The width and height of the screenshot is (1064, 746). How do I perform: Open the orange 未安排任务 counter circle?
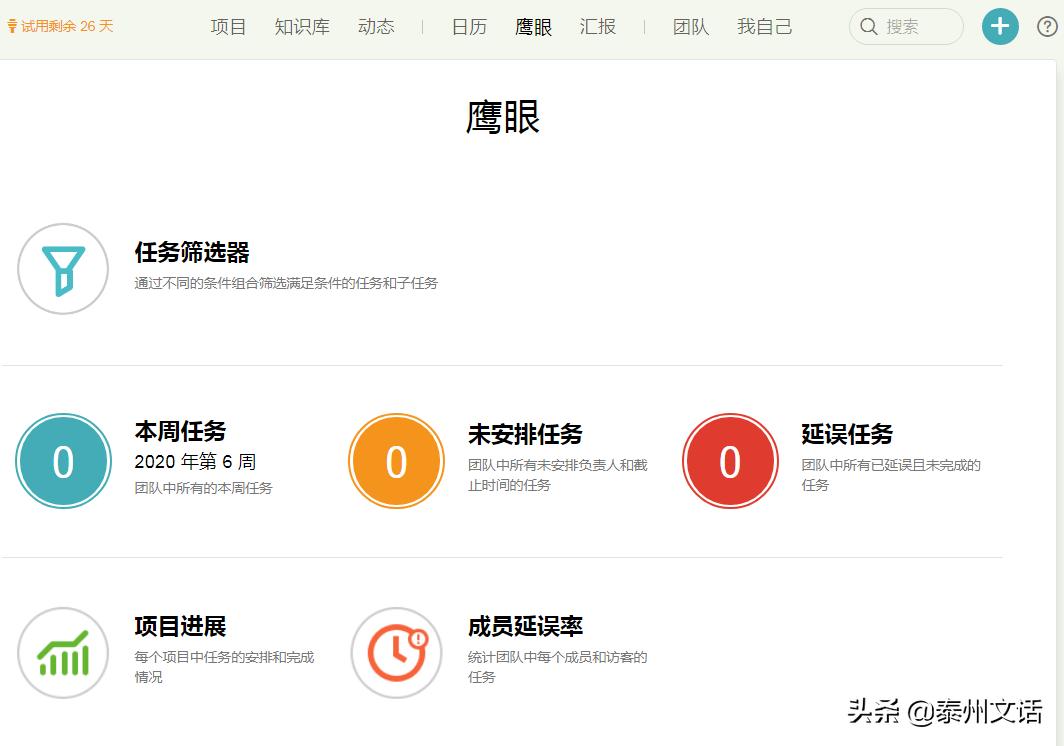[x=396, y=460]
